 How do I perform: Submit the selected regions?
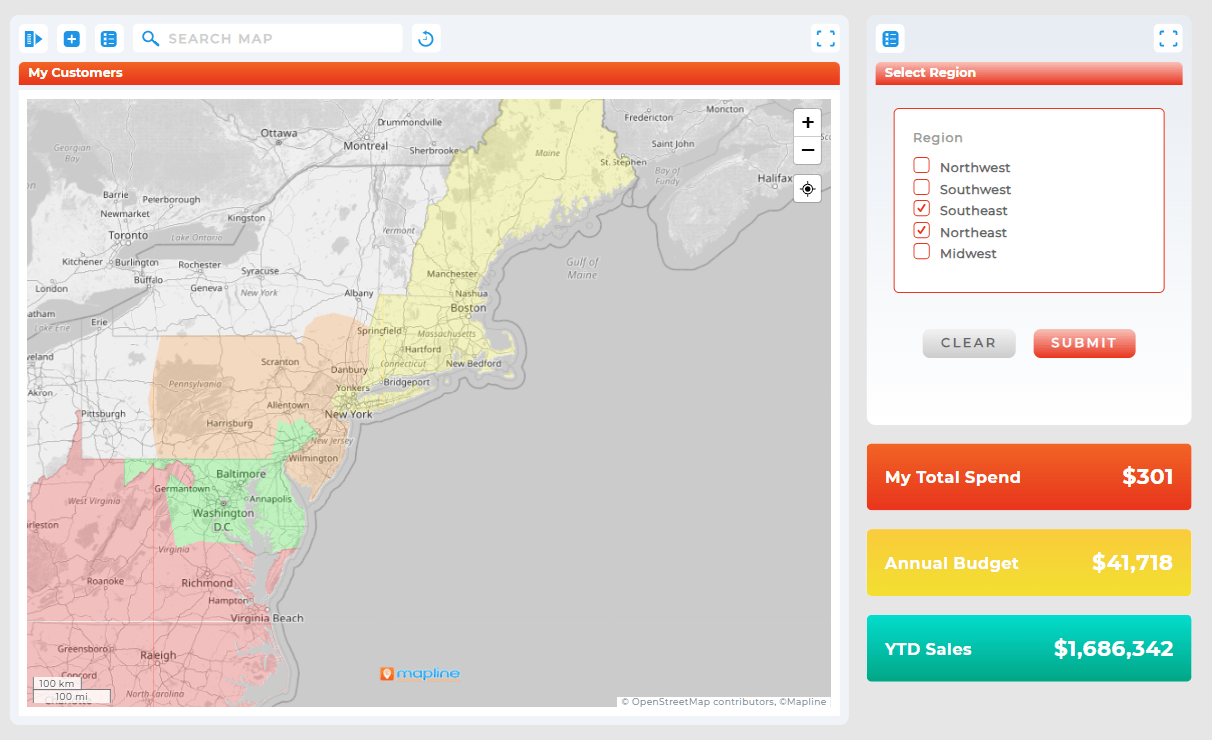tap(1084, 343)
